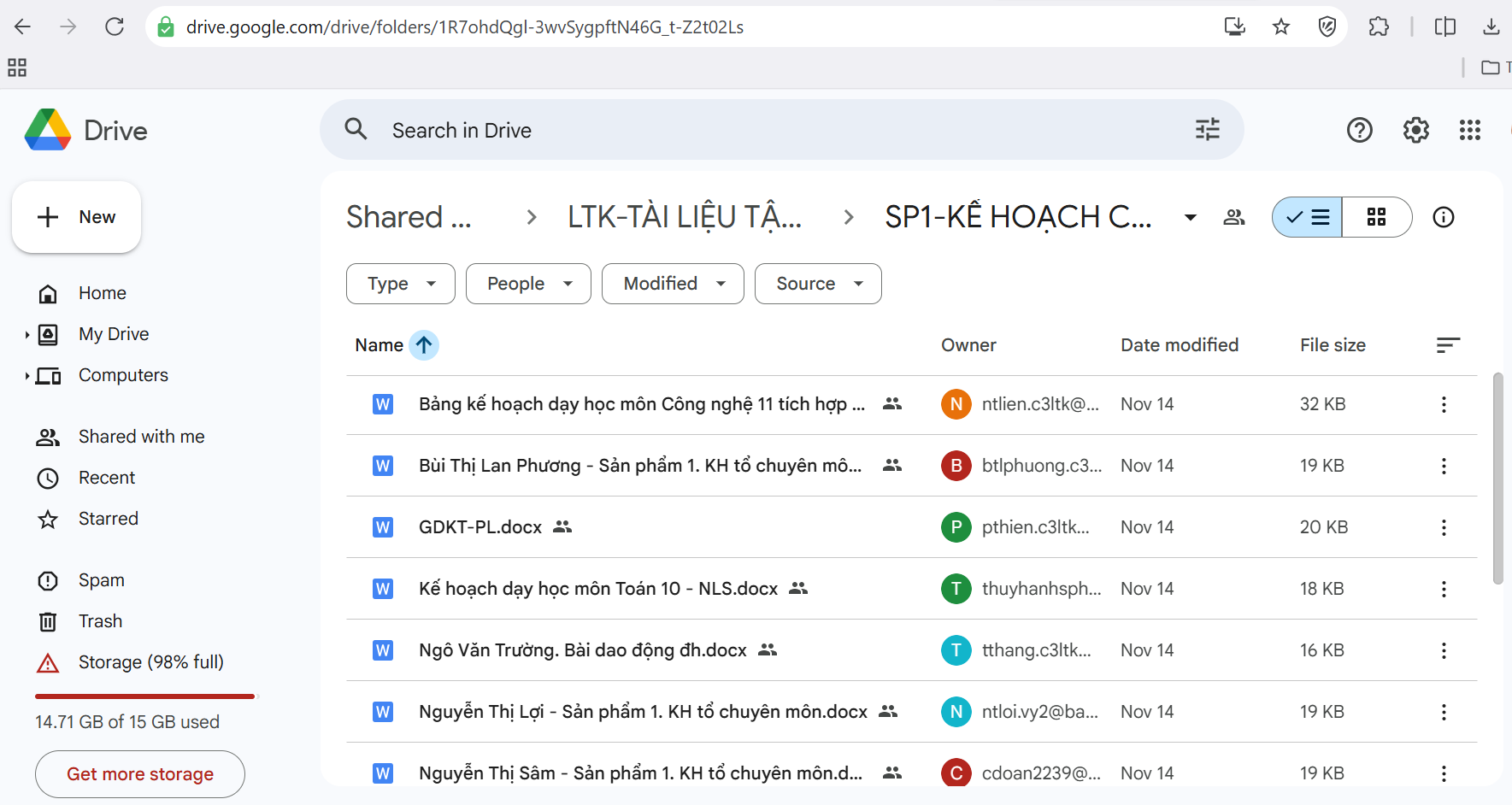1512x805 pixels.
Task: Open the Google apps grid
Action: click(1469, 131)
